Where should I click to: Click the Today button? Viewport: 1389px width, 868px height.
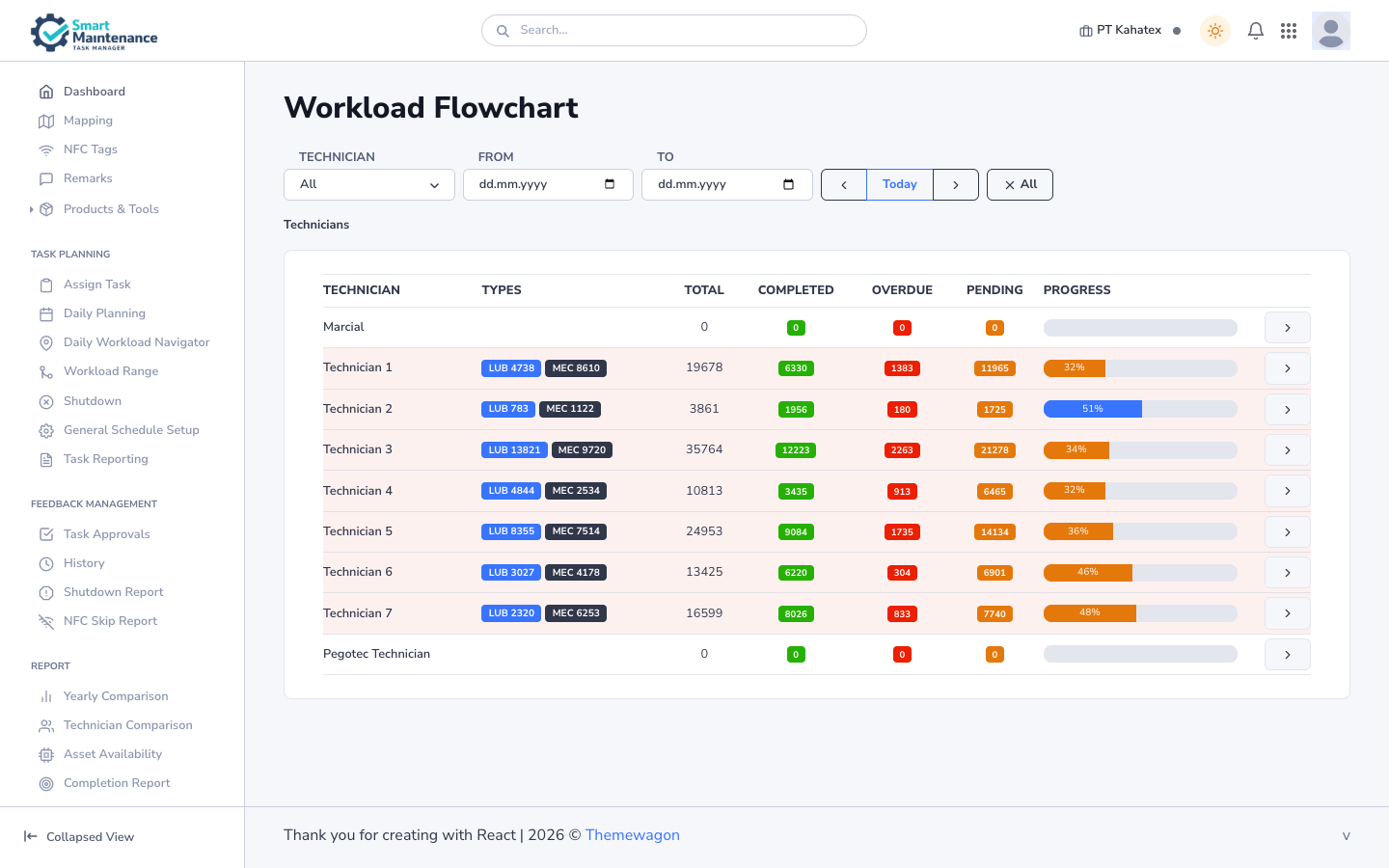coord(899,184)
